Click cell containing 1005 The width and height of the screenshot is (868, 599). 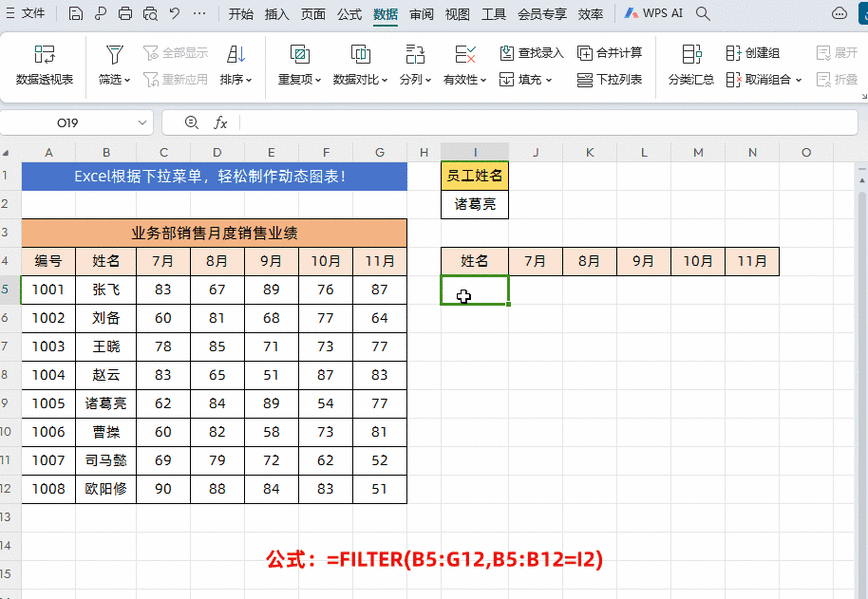(48, 404)
